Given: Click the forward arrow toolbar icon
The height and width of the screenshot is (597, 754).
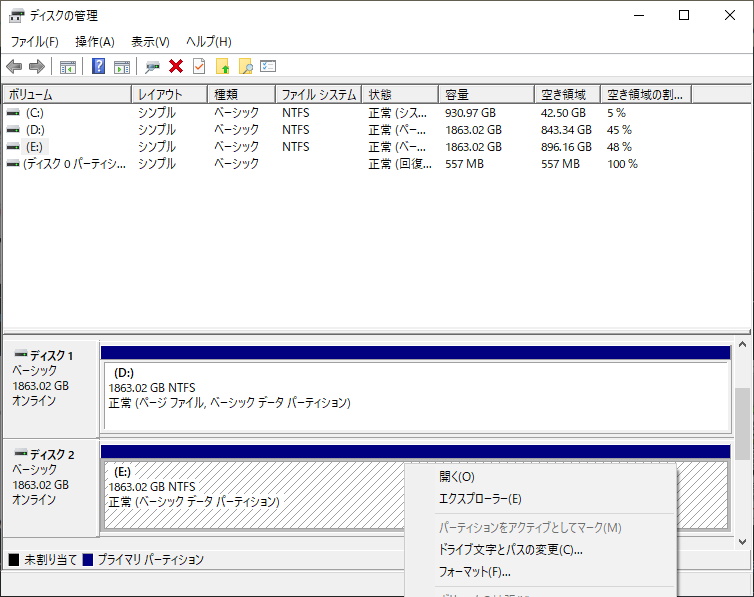Looking at the screenshot, I should (x=37, y=67).
